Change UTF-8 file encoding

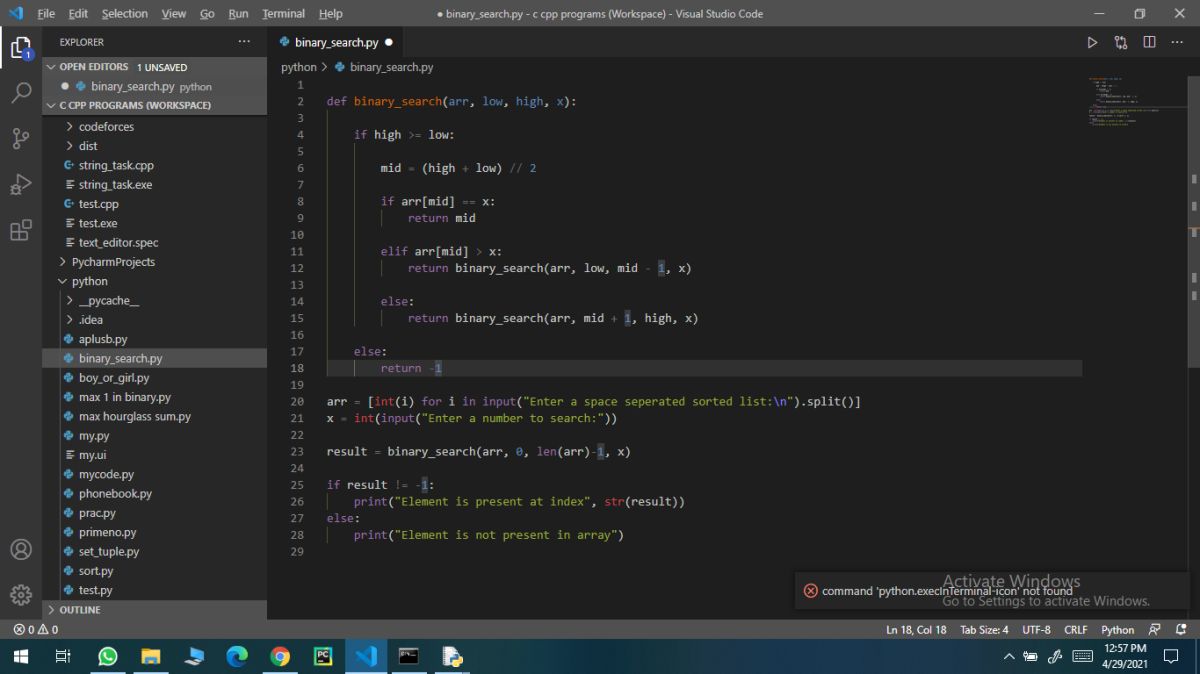coord(1036,630)
